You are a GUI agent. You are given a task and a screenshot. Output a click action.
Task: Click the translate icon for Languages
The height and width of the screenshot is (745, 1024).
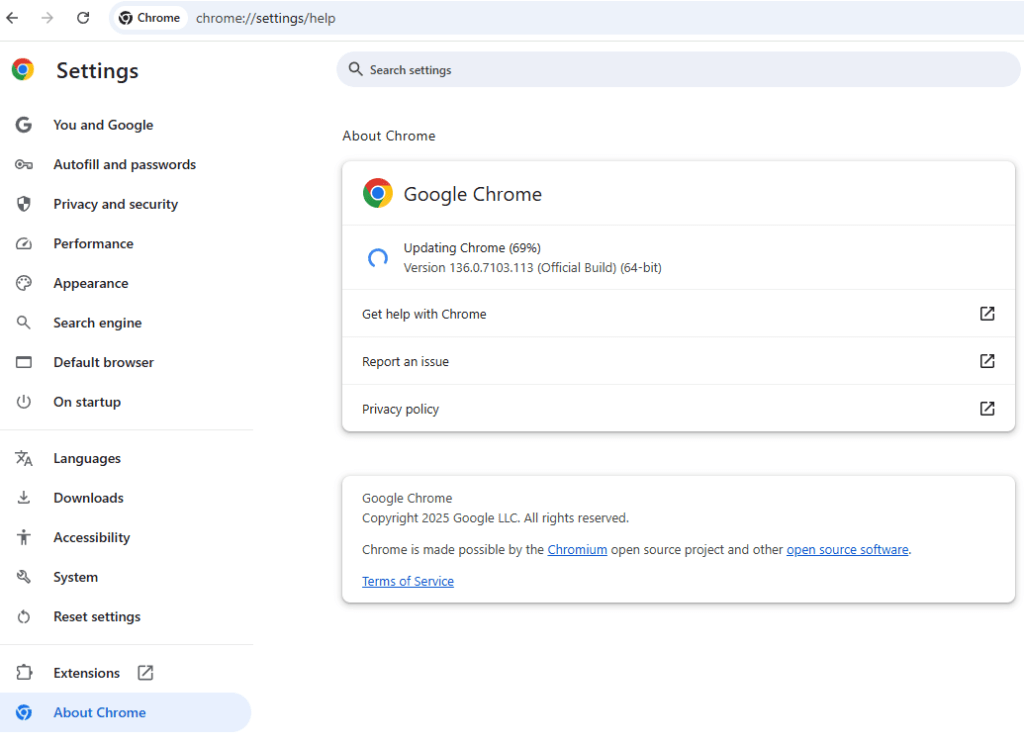24,458
